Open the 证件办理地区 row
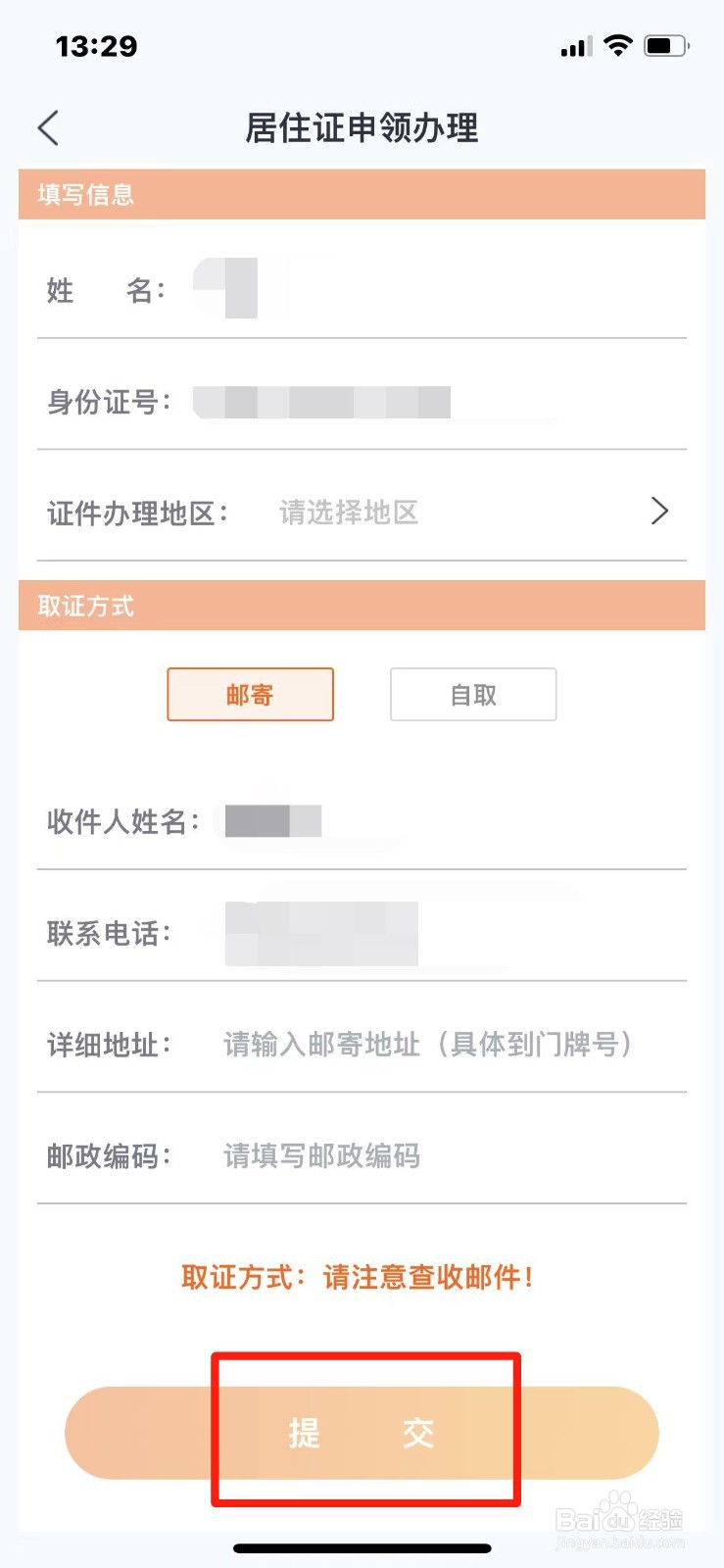 (x=362, y=512)
